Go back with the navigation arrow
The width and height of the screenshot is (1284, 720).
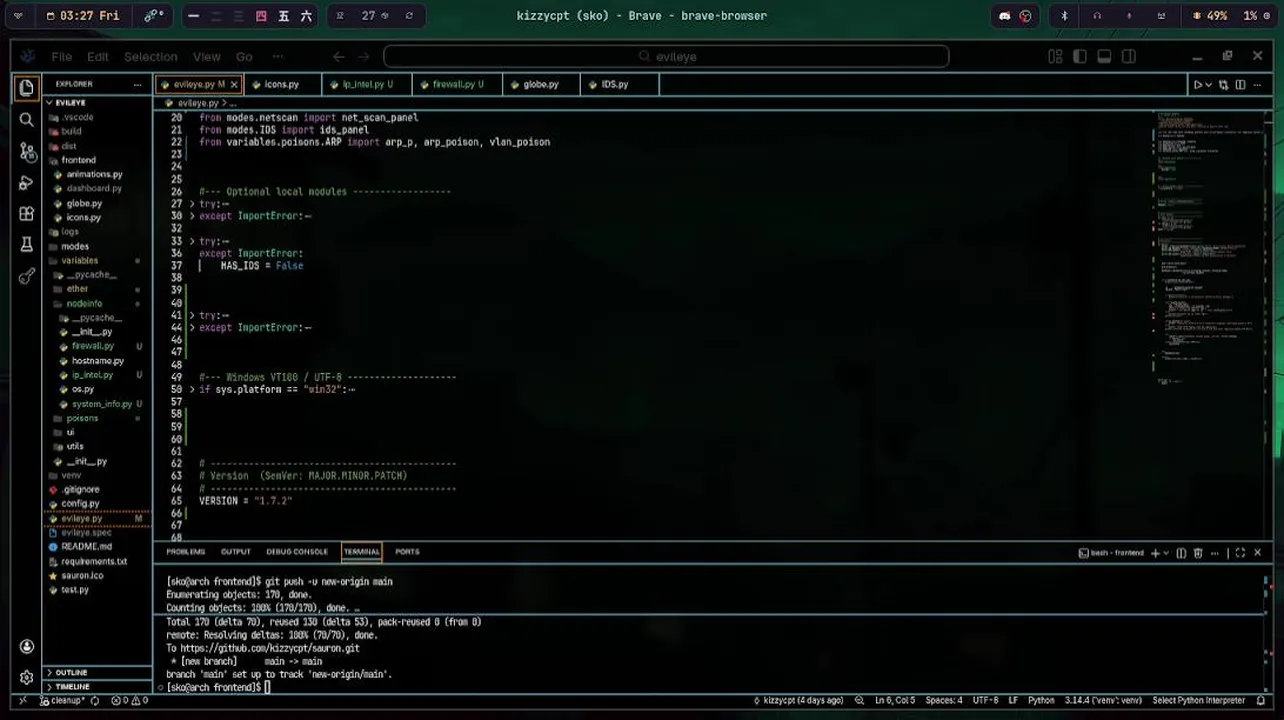click(339, 57)
